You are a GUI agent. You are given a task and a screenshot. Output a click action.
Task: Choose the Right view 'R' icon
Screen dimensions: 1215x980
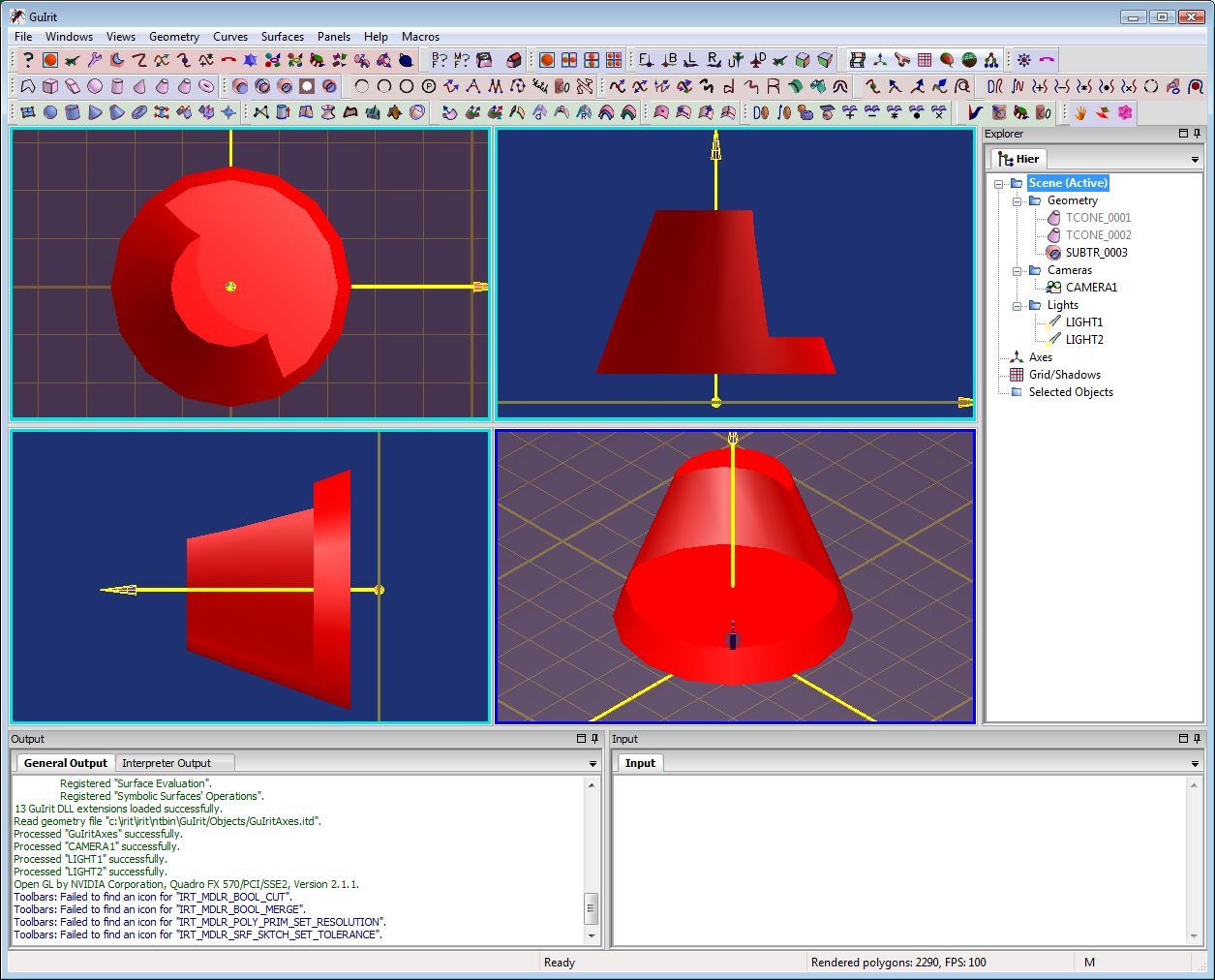[x=714, y=60]
